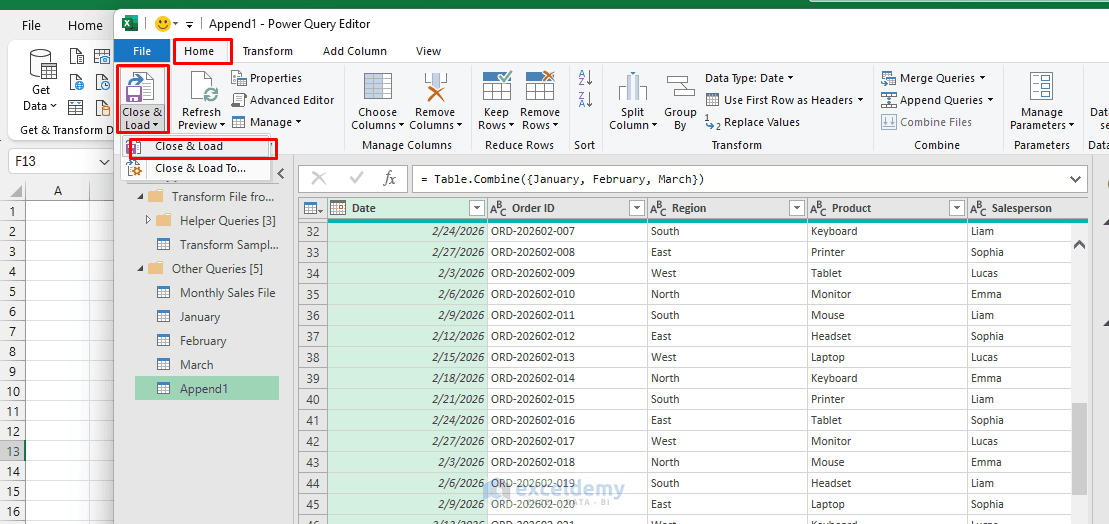1109x524 pixels.
Task: Click Excel Name Box F13
Action: tap(52, 161)
